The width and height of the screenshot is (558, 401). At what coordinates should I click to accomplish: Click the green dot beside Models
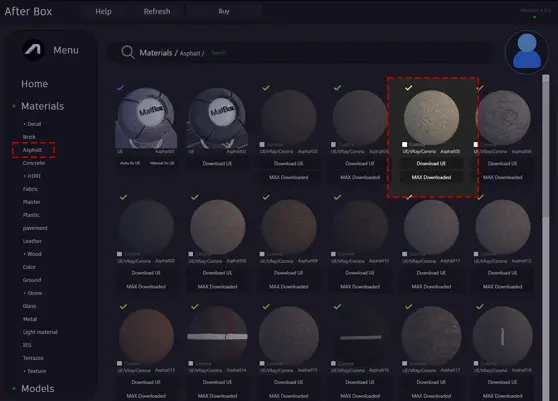14,389
